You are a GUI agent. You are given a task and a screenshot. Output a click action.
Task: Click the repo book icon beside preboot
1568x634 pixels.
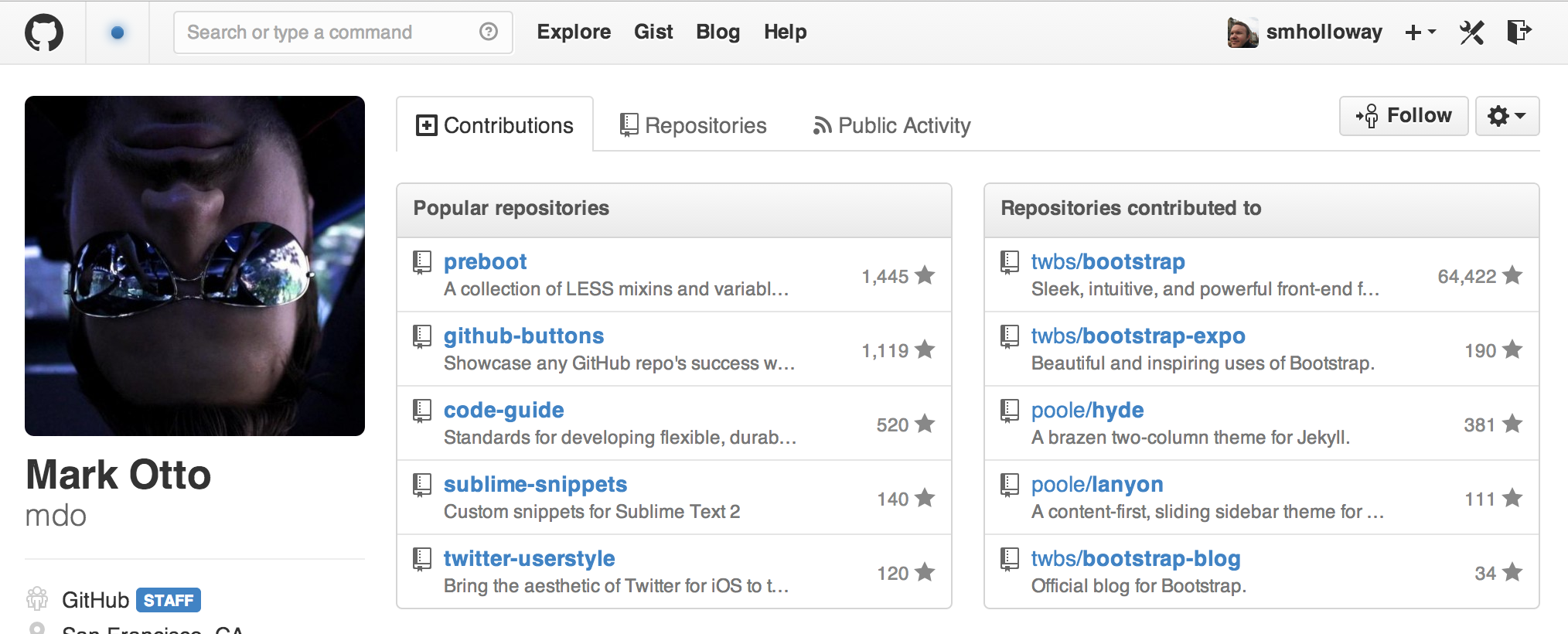pos(422,262)
